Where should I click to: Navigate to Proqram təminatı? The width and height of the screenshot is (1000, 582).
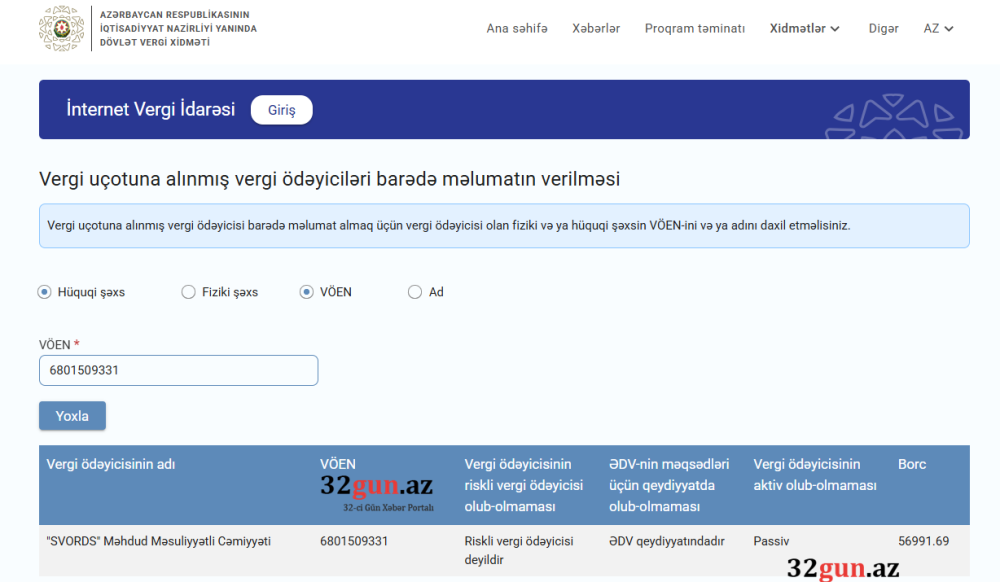[695, 28]
